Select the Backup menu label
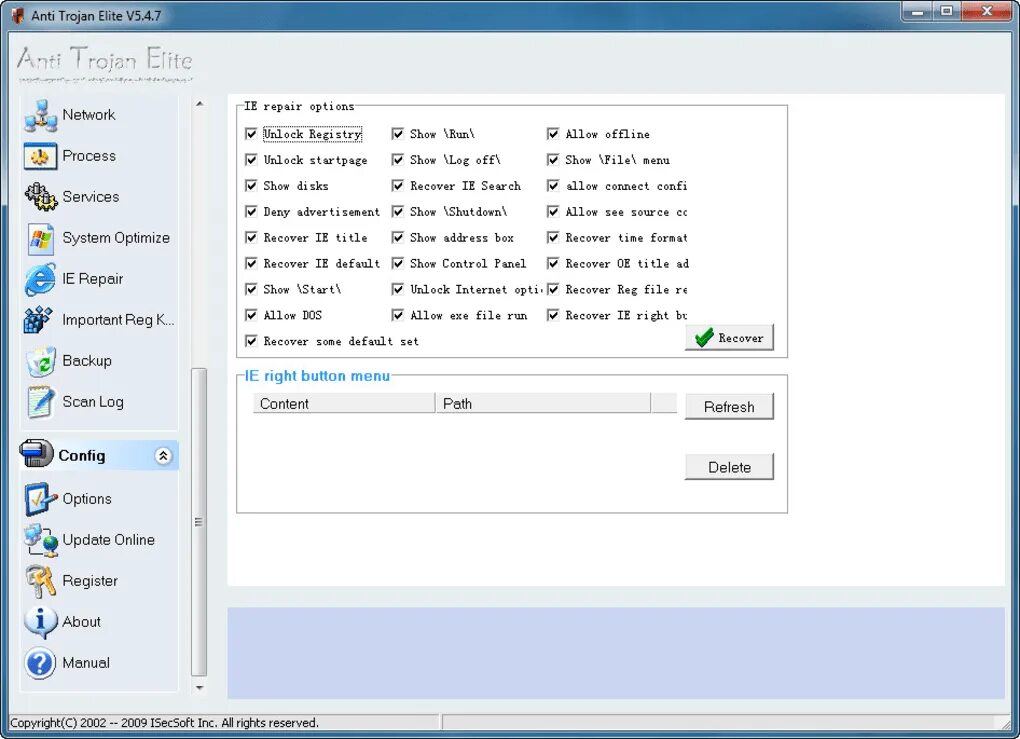The image size is (1020, 739). point(87,361)
